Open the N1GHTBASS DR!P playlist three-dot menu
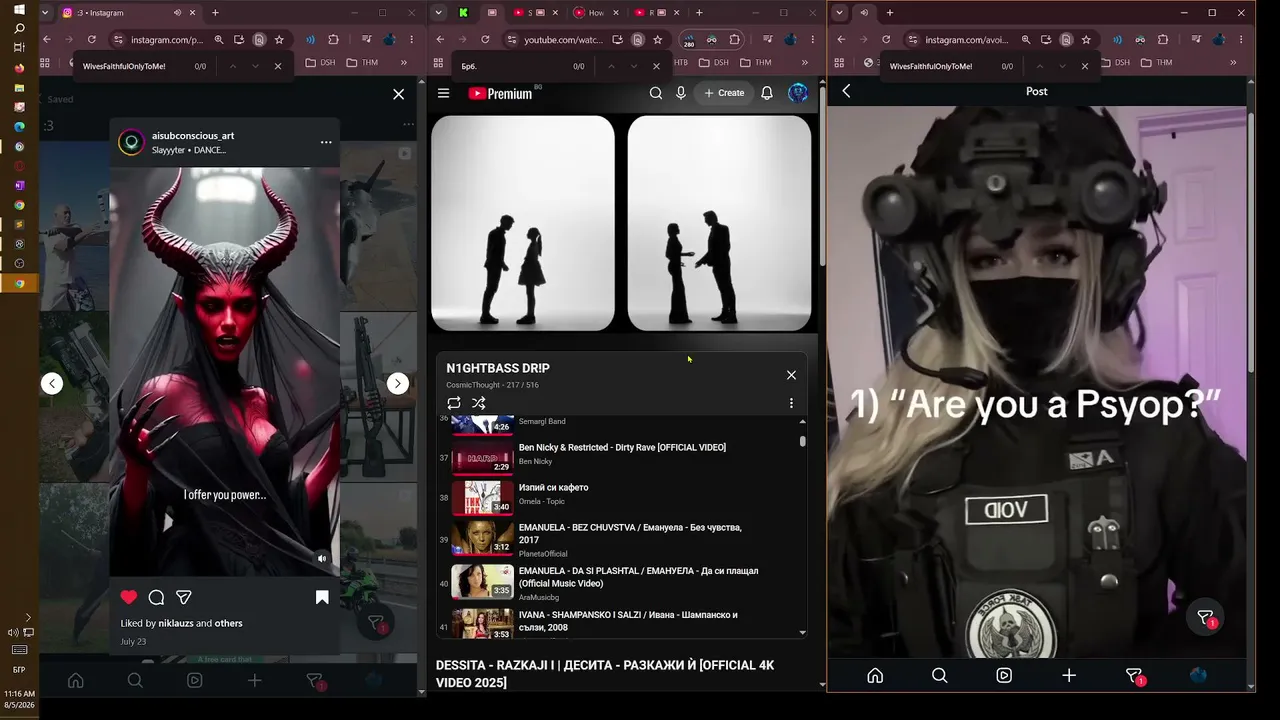The width and height of the screenshot is (1280, 720). tap(791, 403)
